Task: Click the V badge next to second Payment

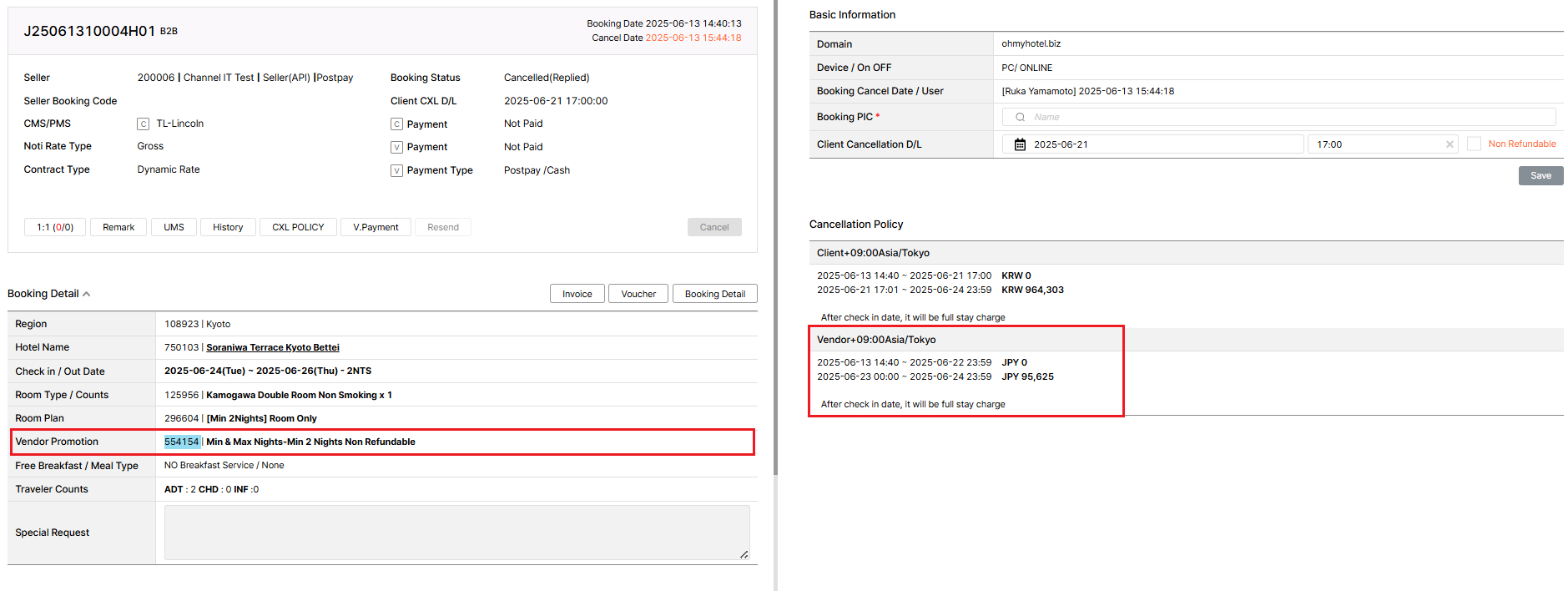Action: tap(396, 148)
